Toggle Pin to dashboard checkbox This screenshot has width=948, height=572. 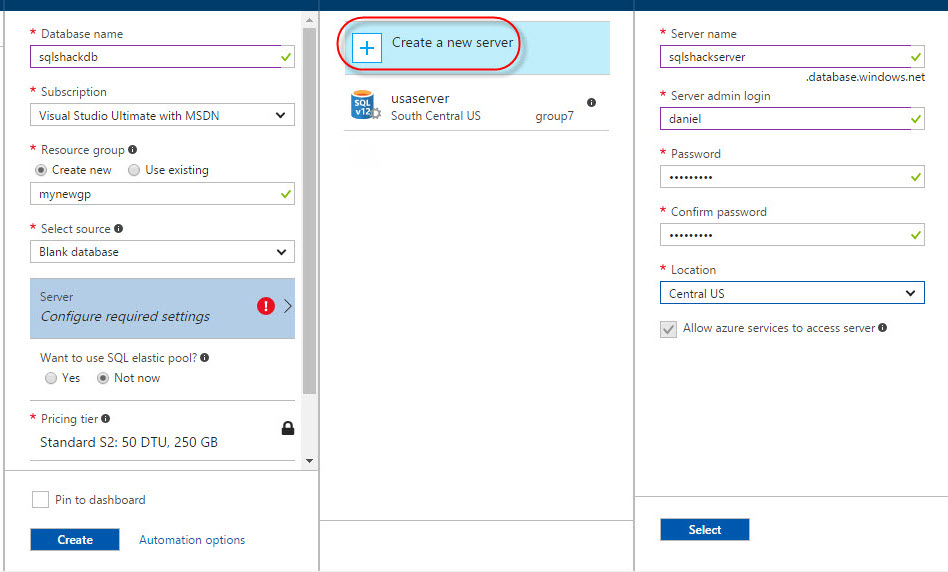pyautogui.click(x=41, y=499)
